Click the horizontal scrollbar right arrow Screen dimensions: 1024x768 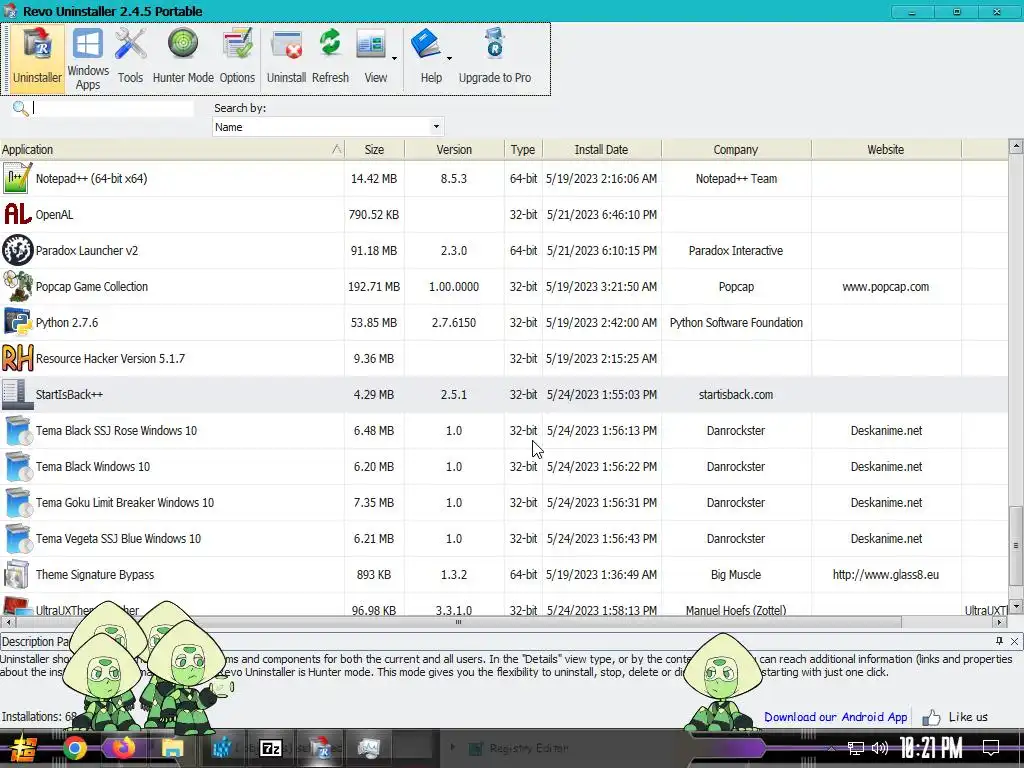pos(999,622)
